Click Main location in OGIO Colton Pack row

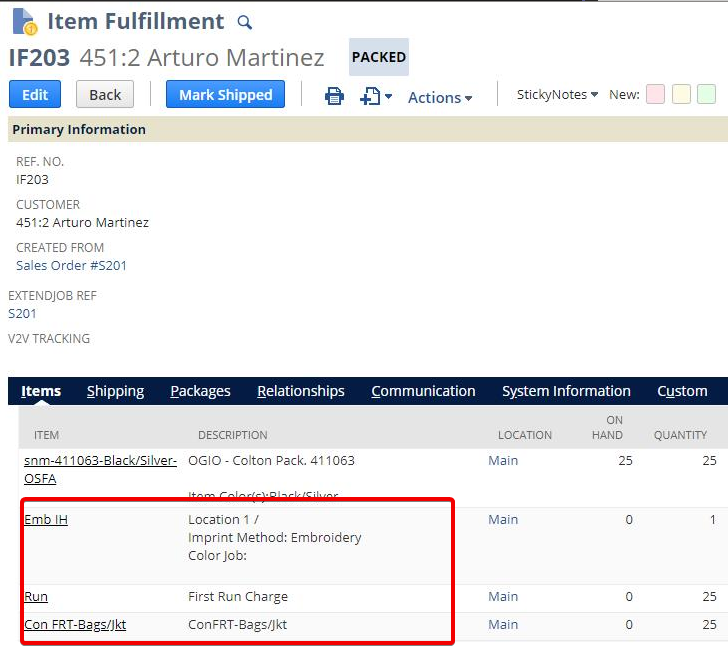503,461
